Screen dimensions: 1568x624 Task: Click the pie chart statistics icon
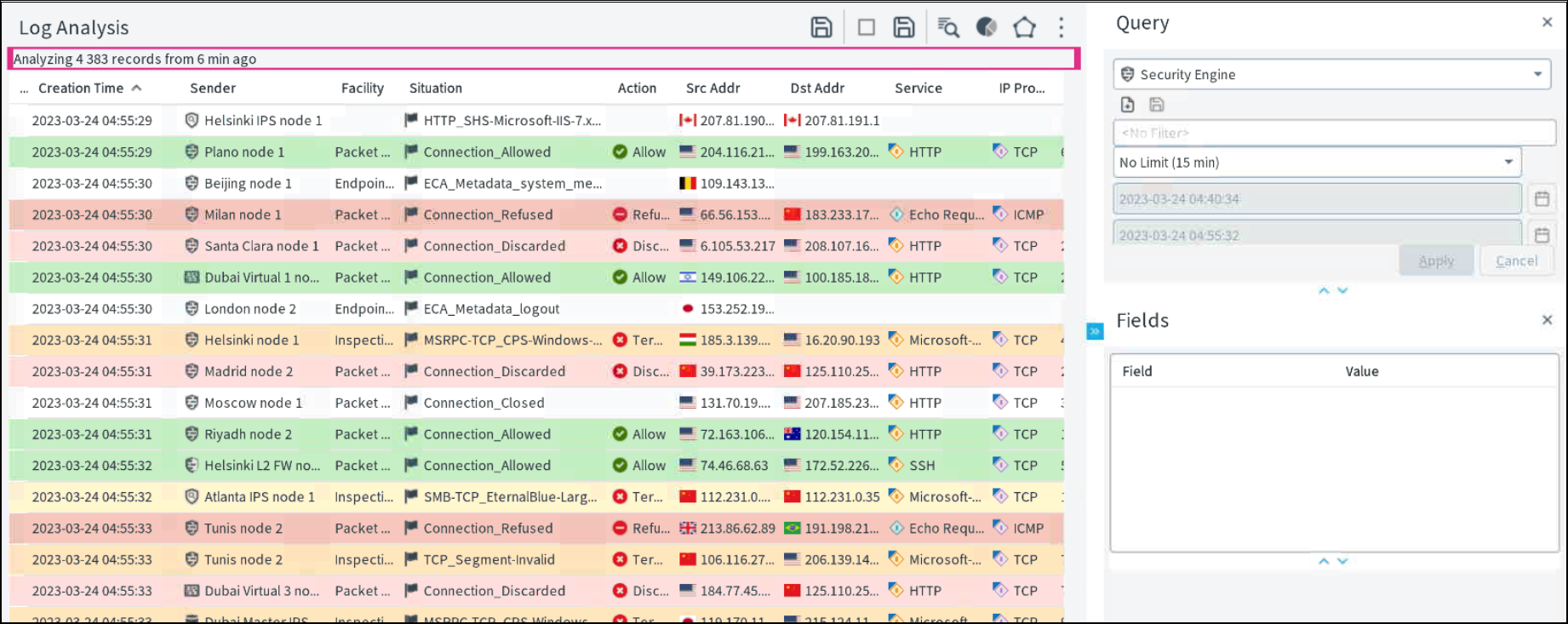pos(986,27)
